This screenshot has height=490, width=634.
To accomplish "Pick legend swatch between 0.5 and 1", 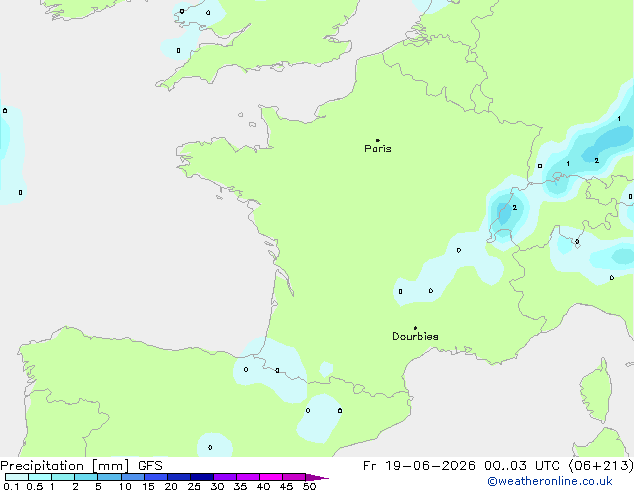I will point(40,477).
